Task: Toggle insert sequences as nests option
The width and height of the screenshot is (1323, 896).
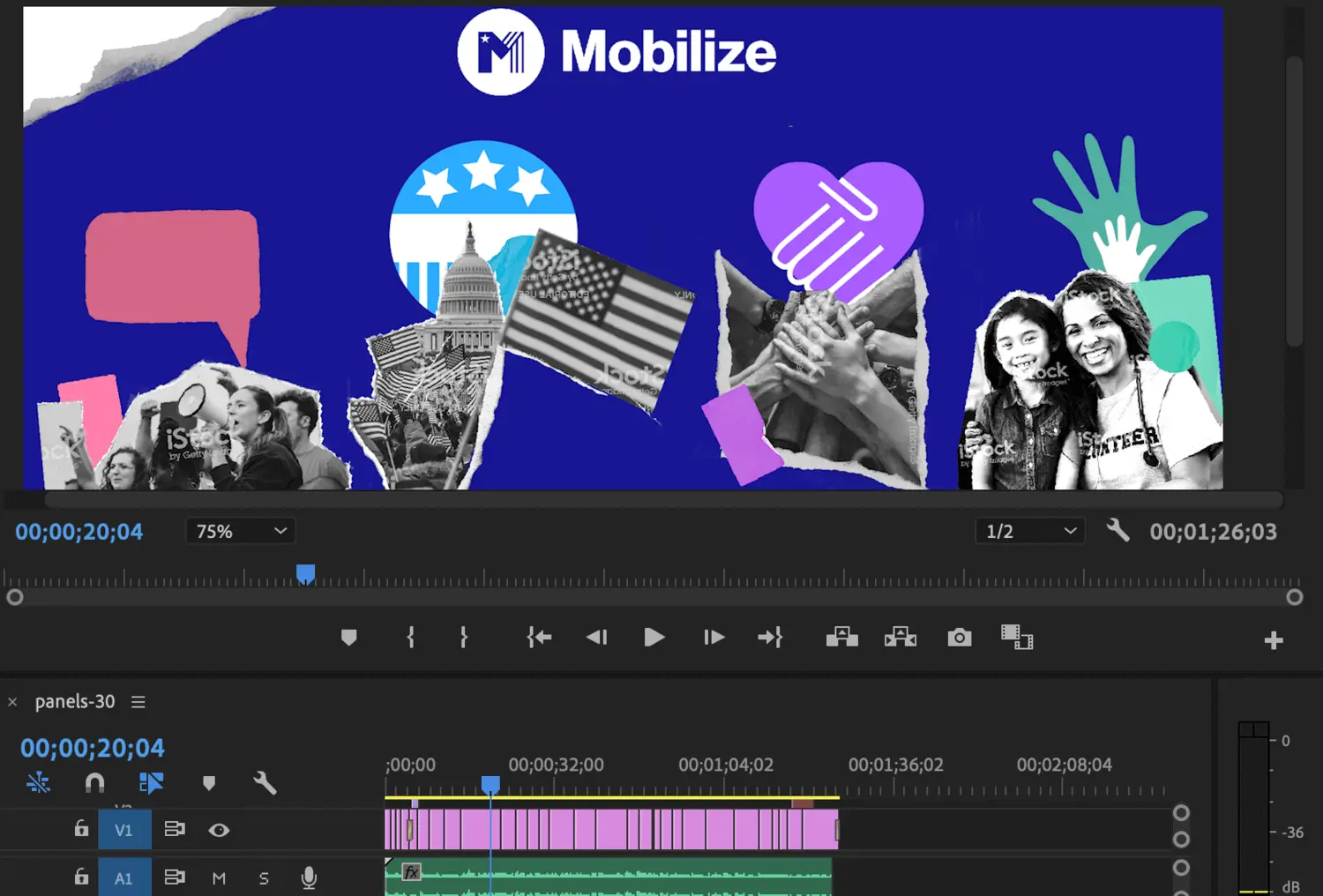Action: point(38,782)
